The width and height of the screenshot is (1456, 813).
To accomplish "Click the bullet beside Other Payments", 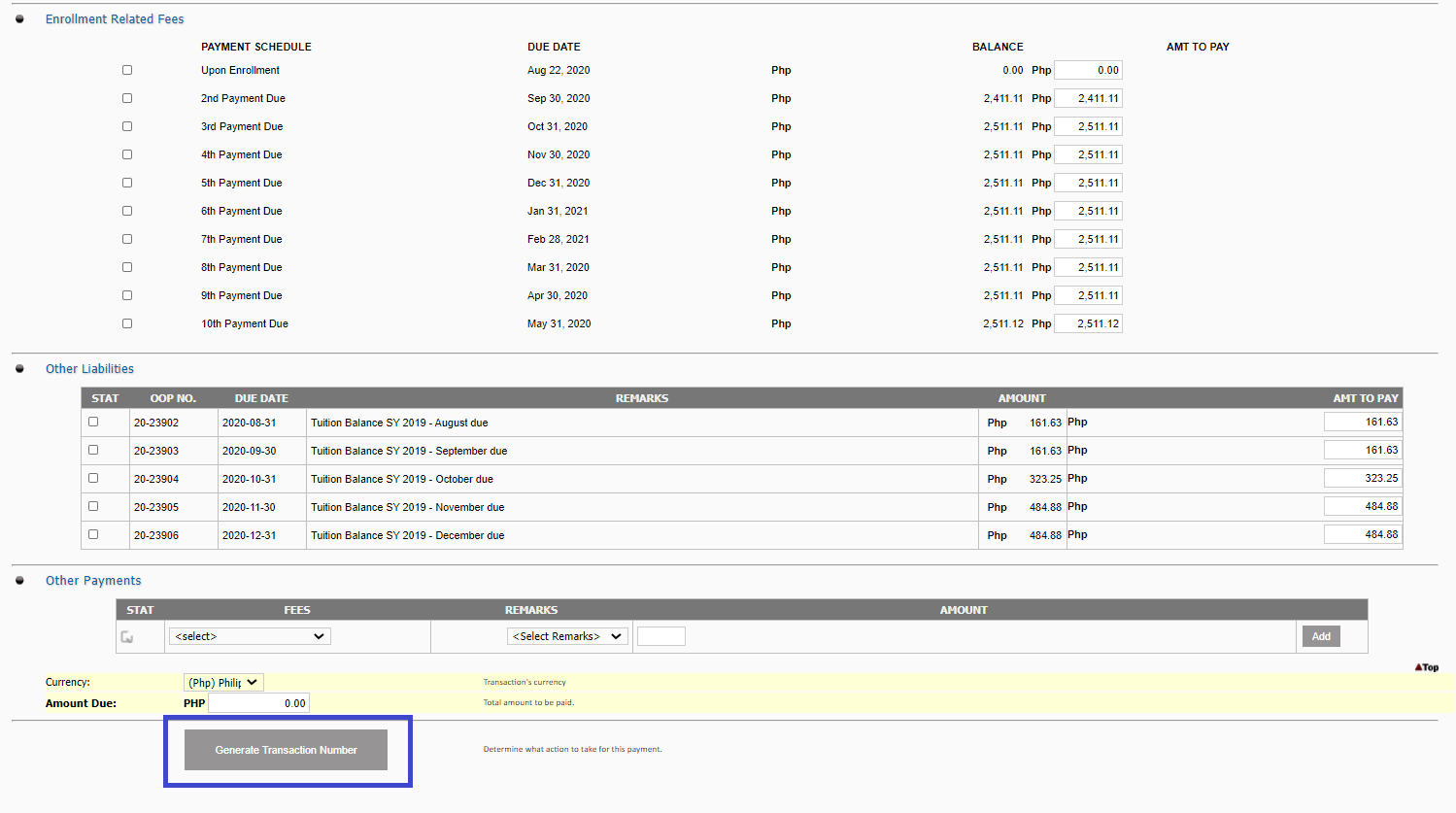I will pyautogui.click(x=19, y=581).
